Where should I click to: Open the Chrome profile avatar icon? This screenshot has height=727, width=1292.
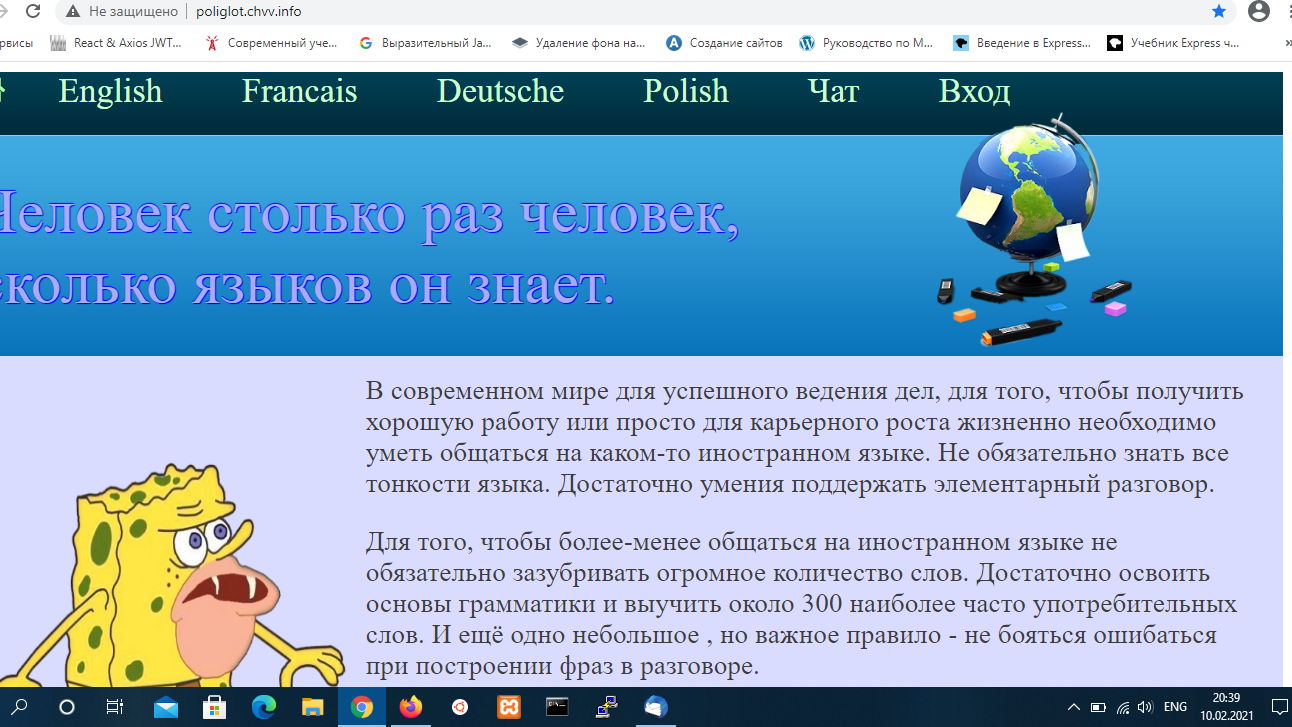(x=1259, y=11)
